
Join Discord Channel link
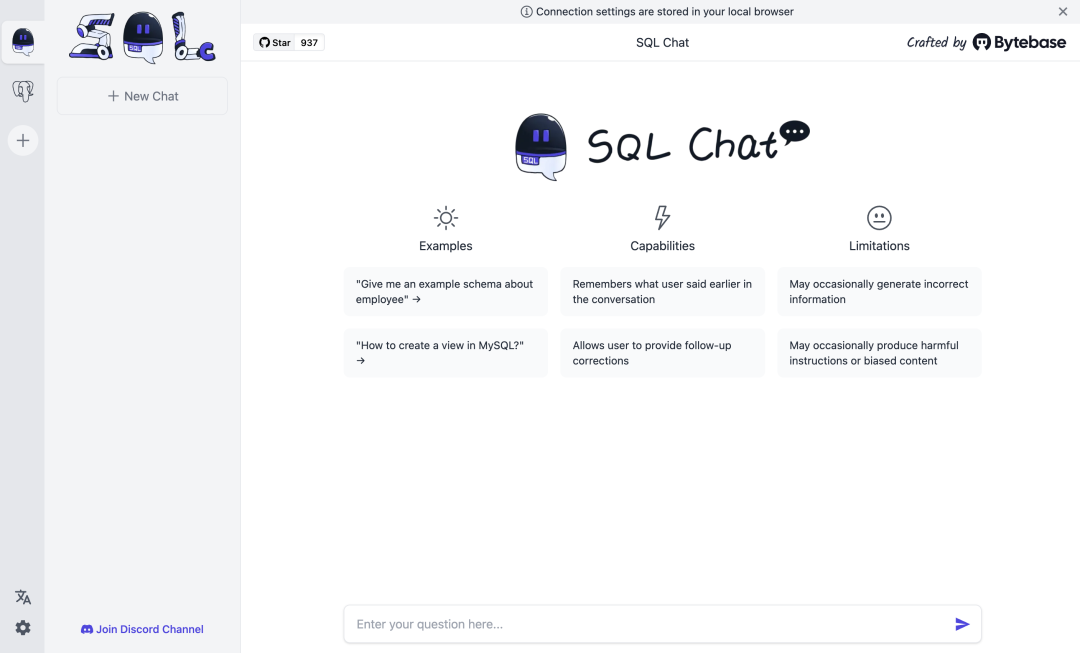(143, 629)
